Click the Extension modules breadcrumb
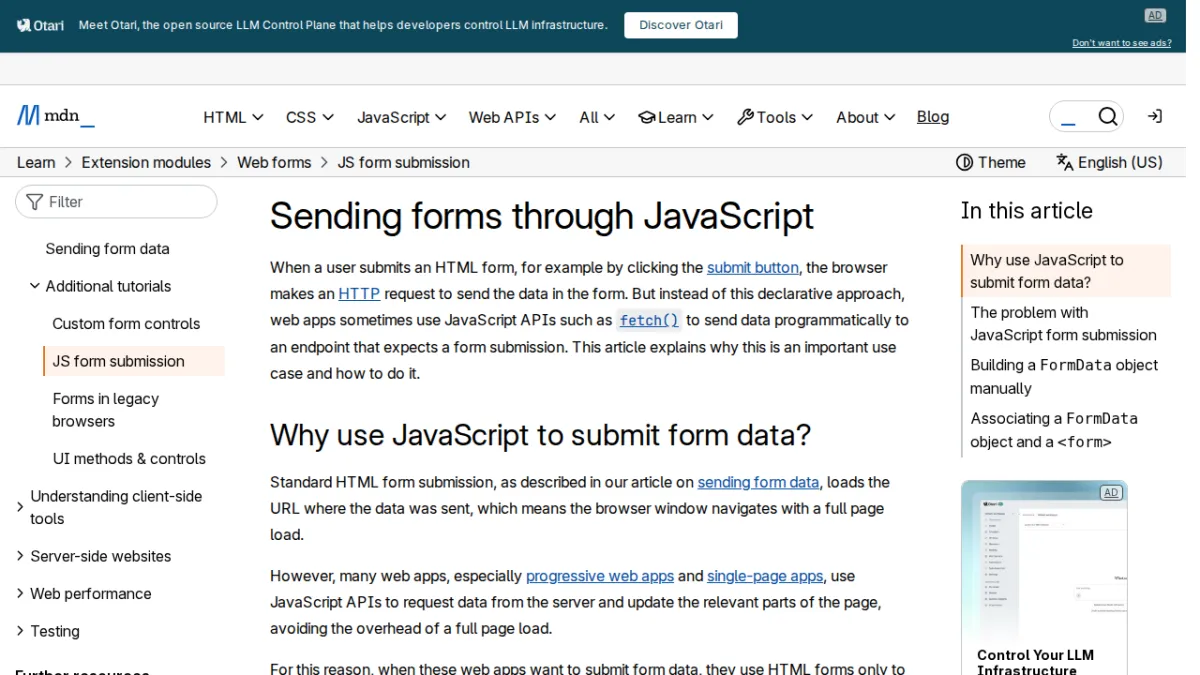Screen dimensions: 1200x675 coord(146,162)
